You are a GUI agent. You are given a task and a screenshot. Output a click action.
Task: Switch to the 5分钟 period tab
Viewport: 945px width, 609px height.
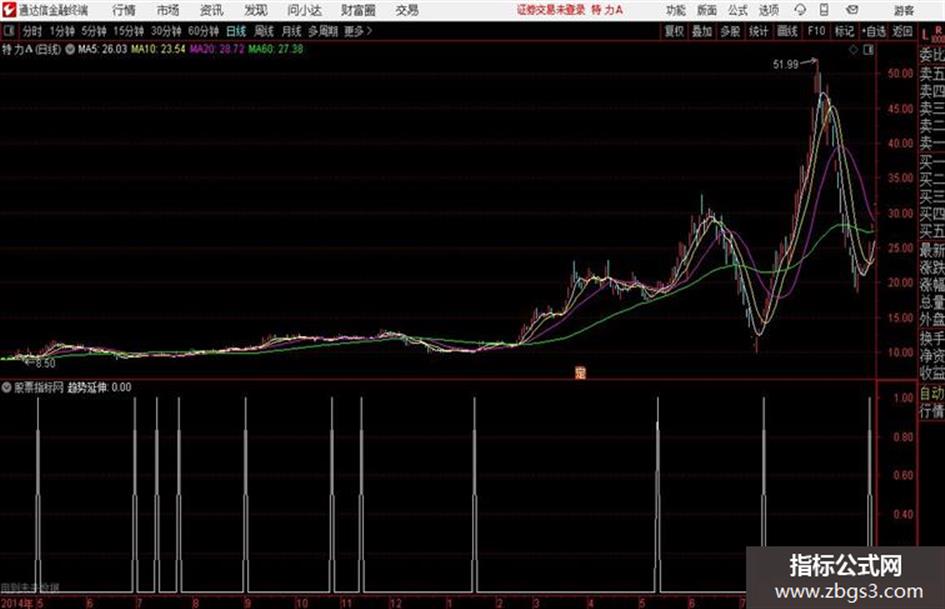pyautogui.click(x=94, y=31)
